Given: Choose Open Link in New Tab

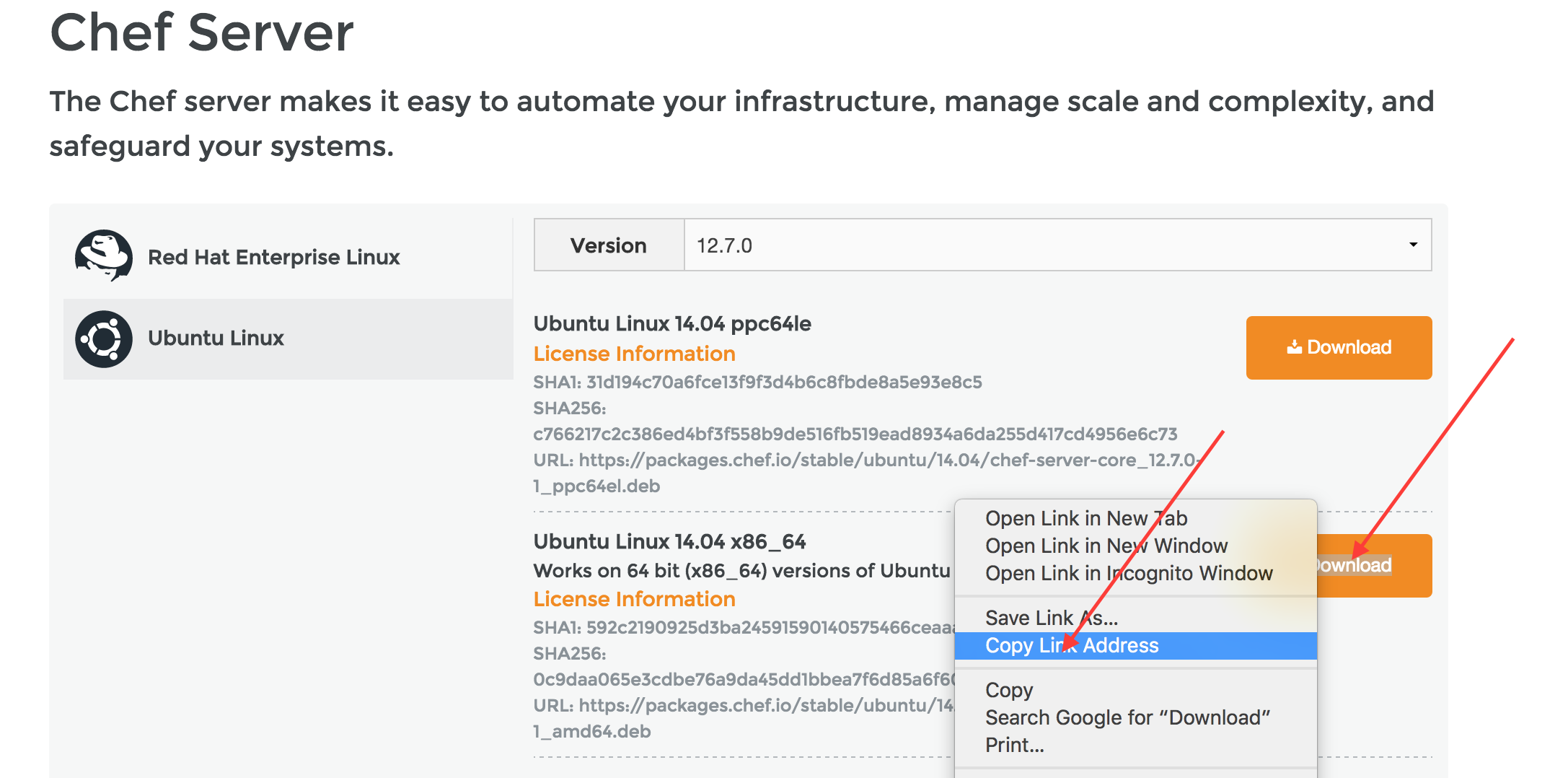Looking at the screenshot, I should coord(1136,518).
